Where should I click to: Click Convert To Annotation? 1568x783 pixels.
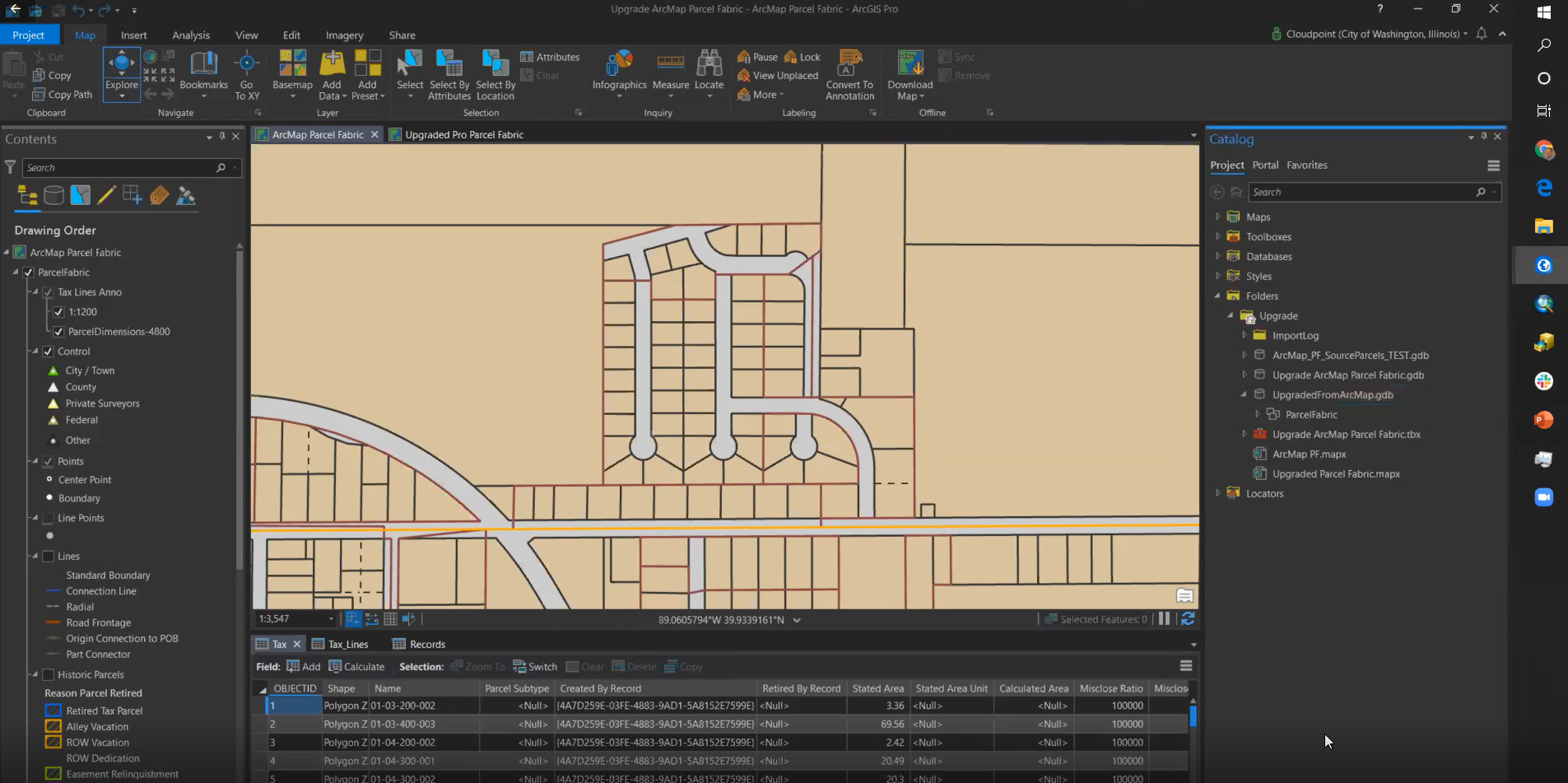click(849, 74)
